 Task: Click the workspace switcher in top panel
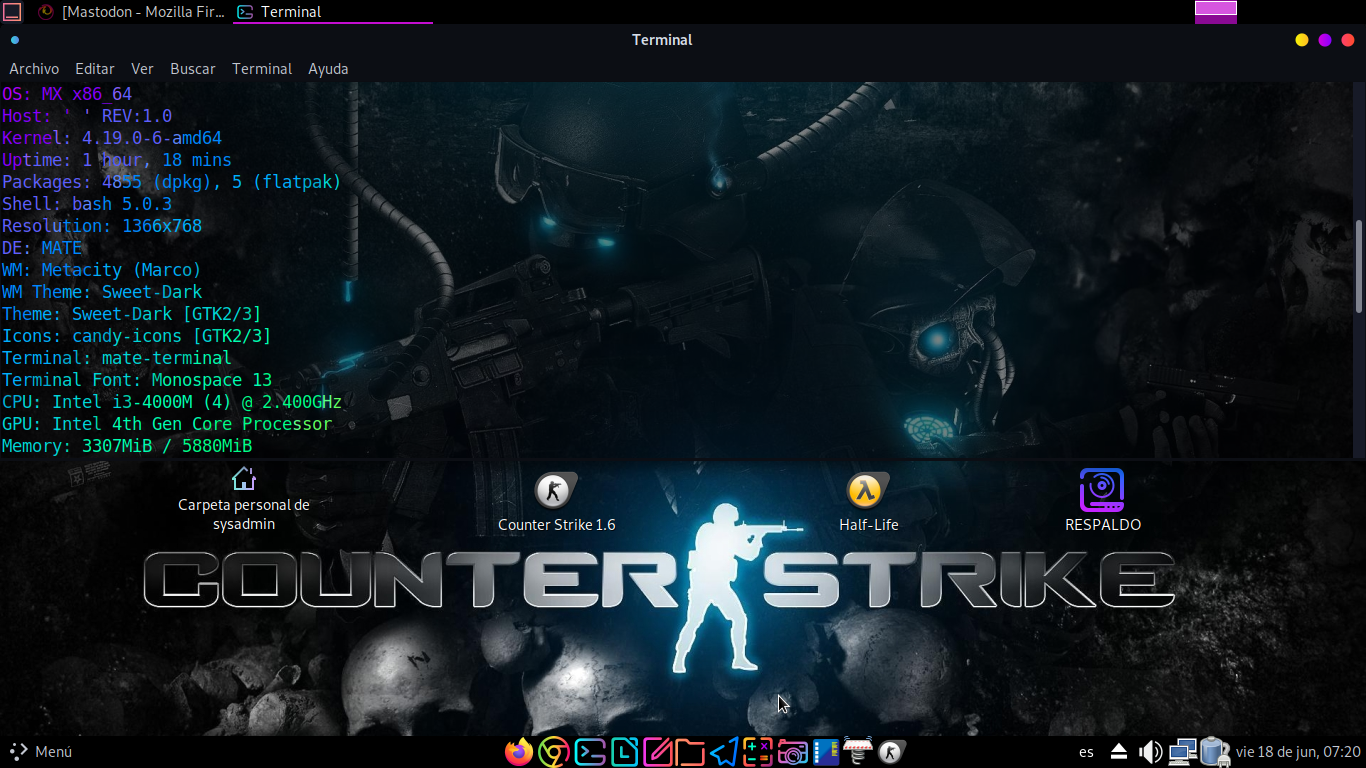click(x=1216, y=12)
